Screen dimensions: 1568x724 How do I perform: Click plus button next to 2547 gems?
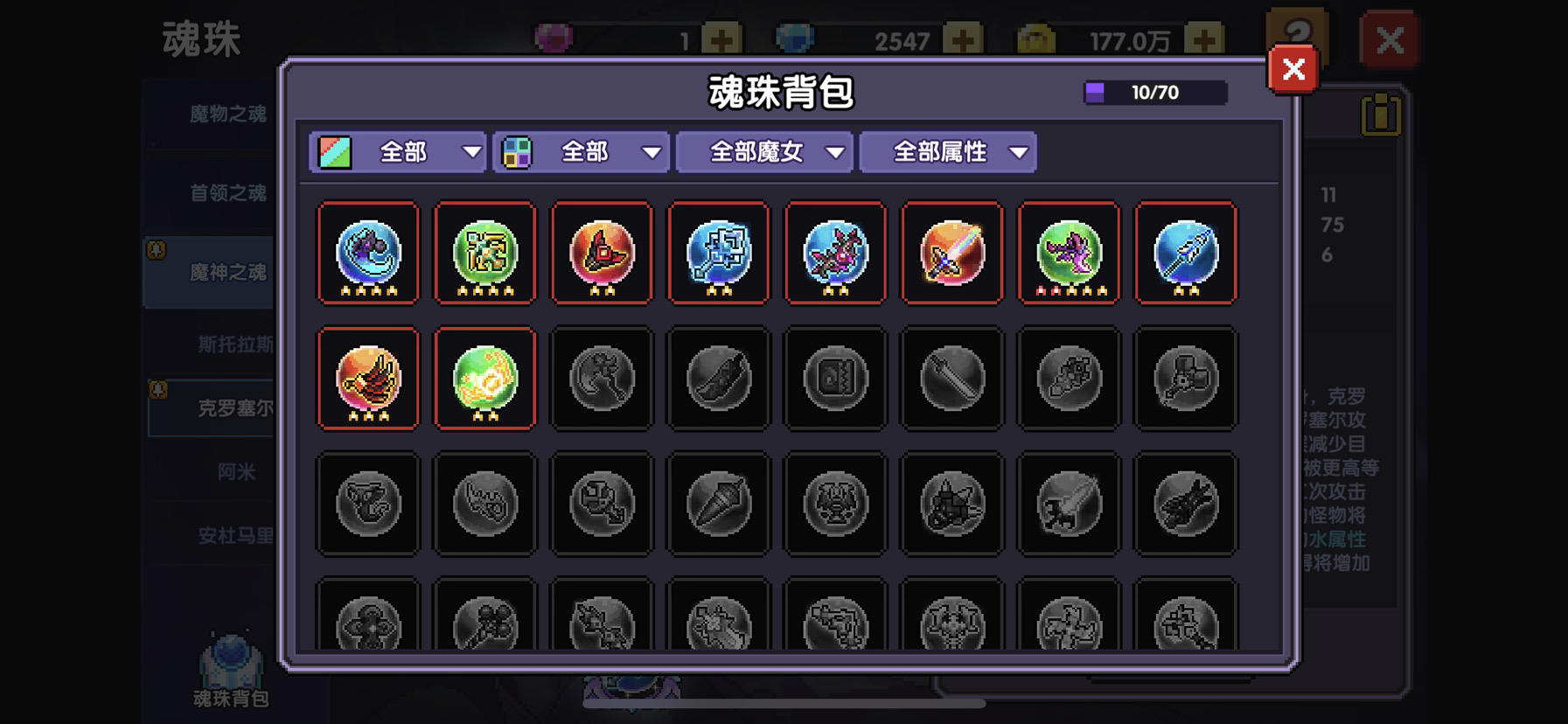(x=964, y=39)
